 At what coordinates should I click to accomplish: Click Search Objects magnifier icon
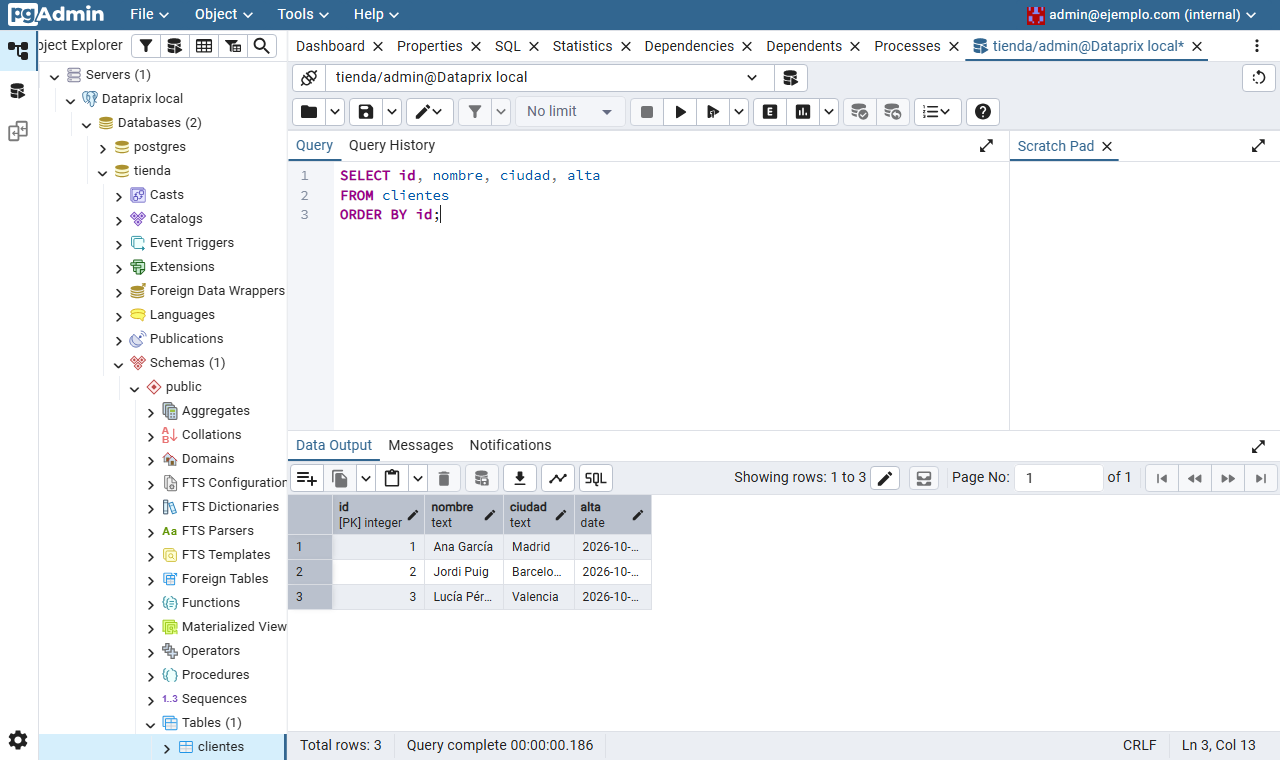click(x=262, y=46)
